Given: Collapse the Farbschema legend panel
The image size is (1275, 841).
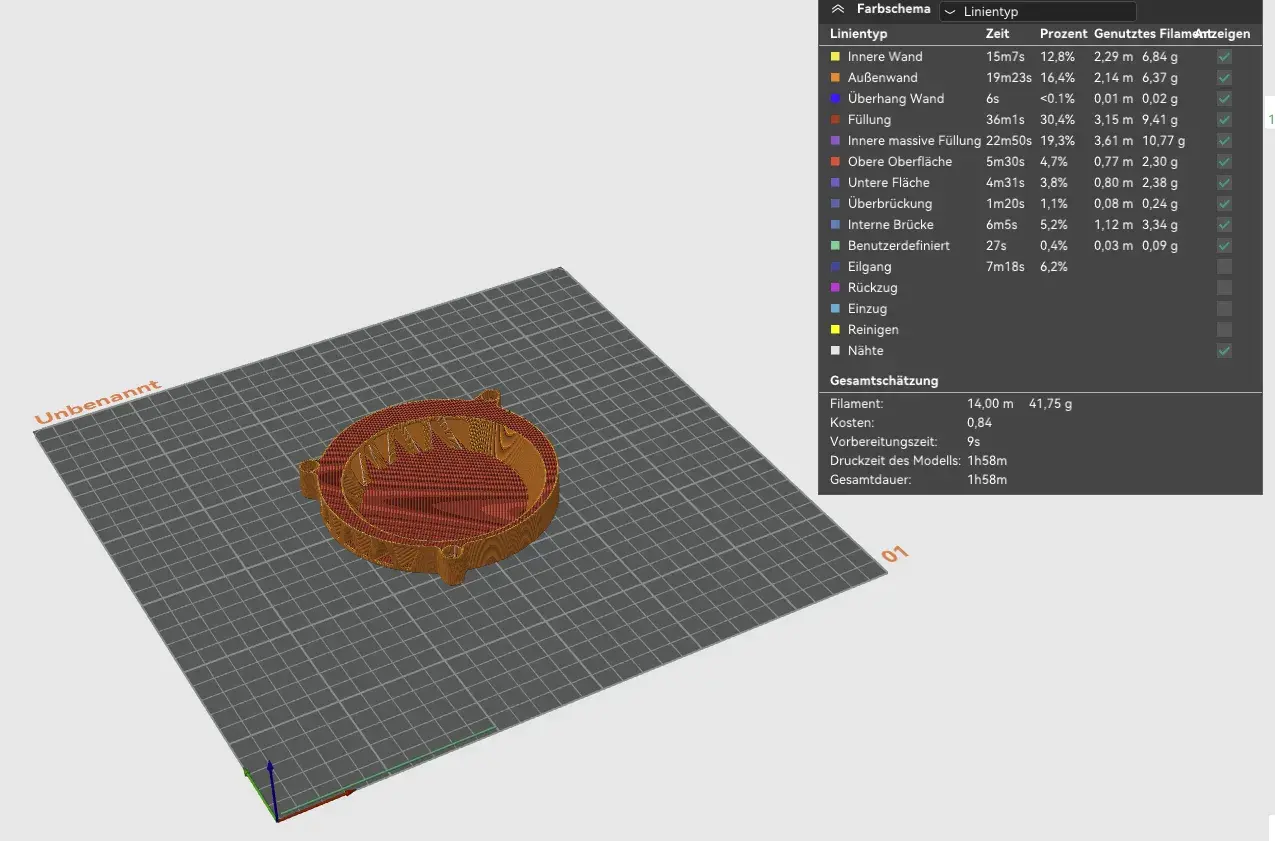Looking at the screenshot, I should coord(838,9).
